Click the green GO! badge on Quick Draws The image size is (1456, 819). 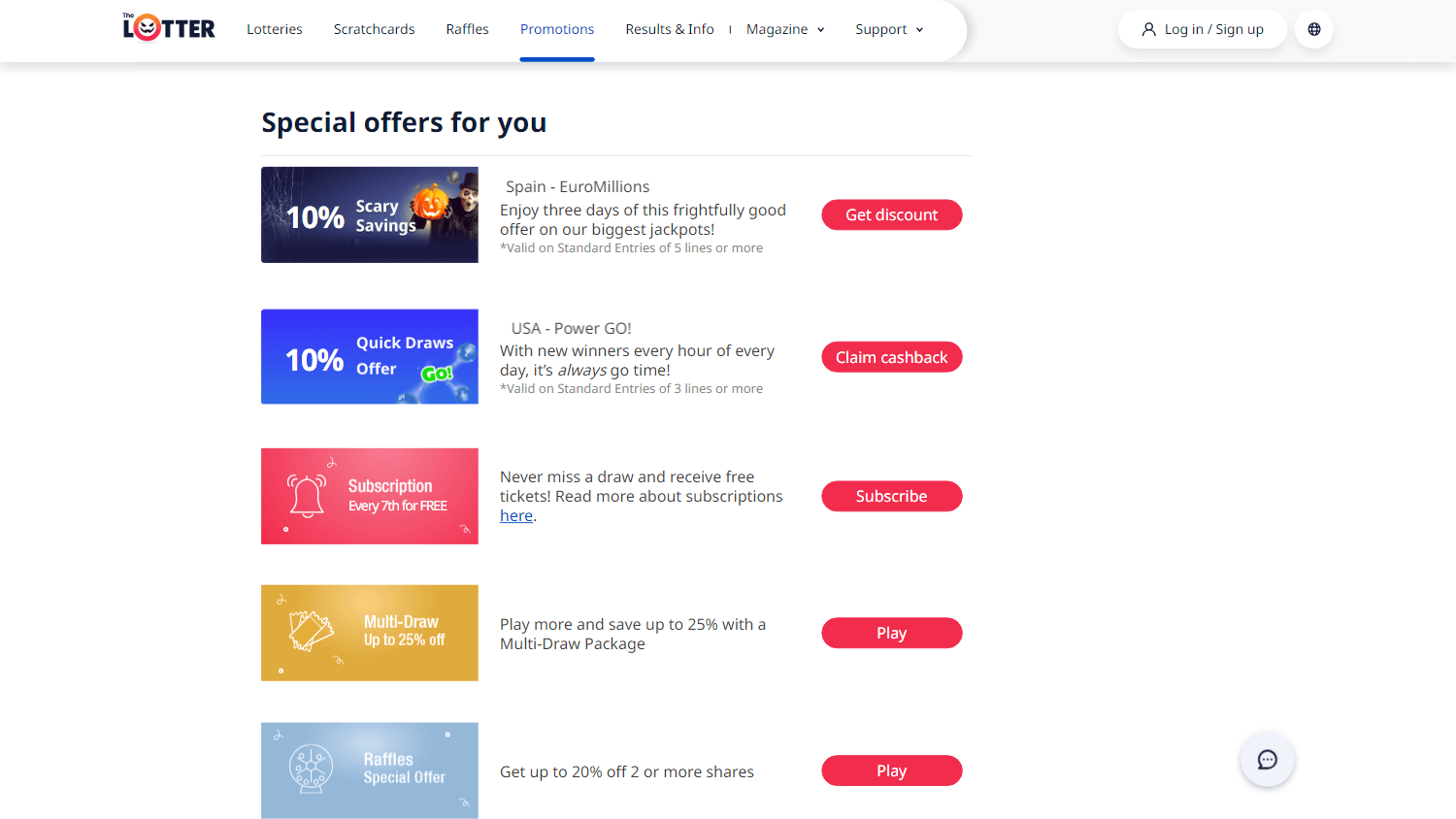click(x=437, y=374)
